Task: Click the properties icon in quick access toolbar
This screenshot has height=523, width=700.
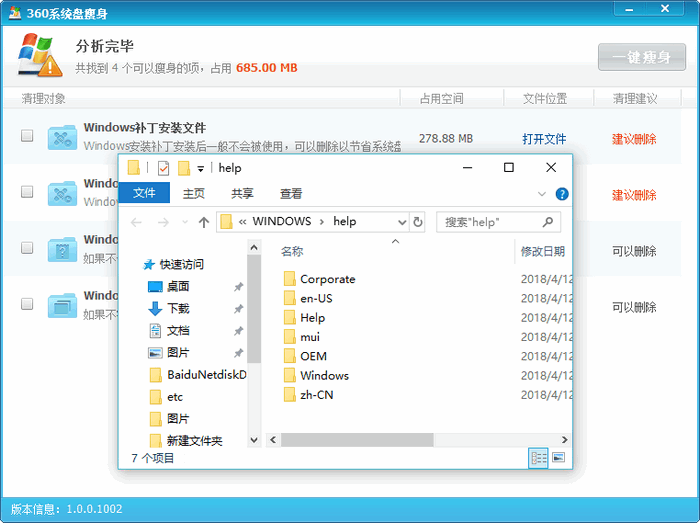Action: [164, 168]
